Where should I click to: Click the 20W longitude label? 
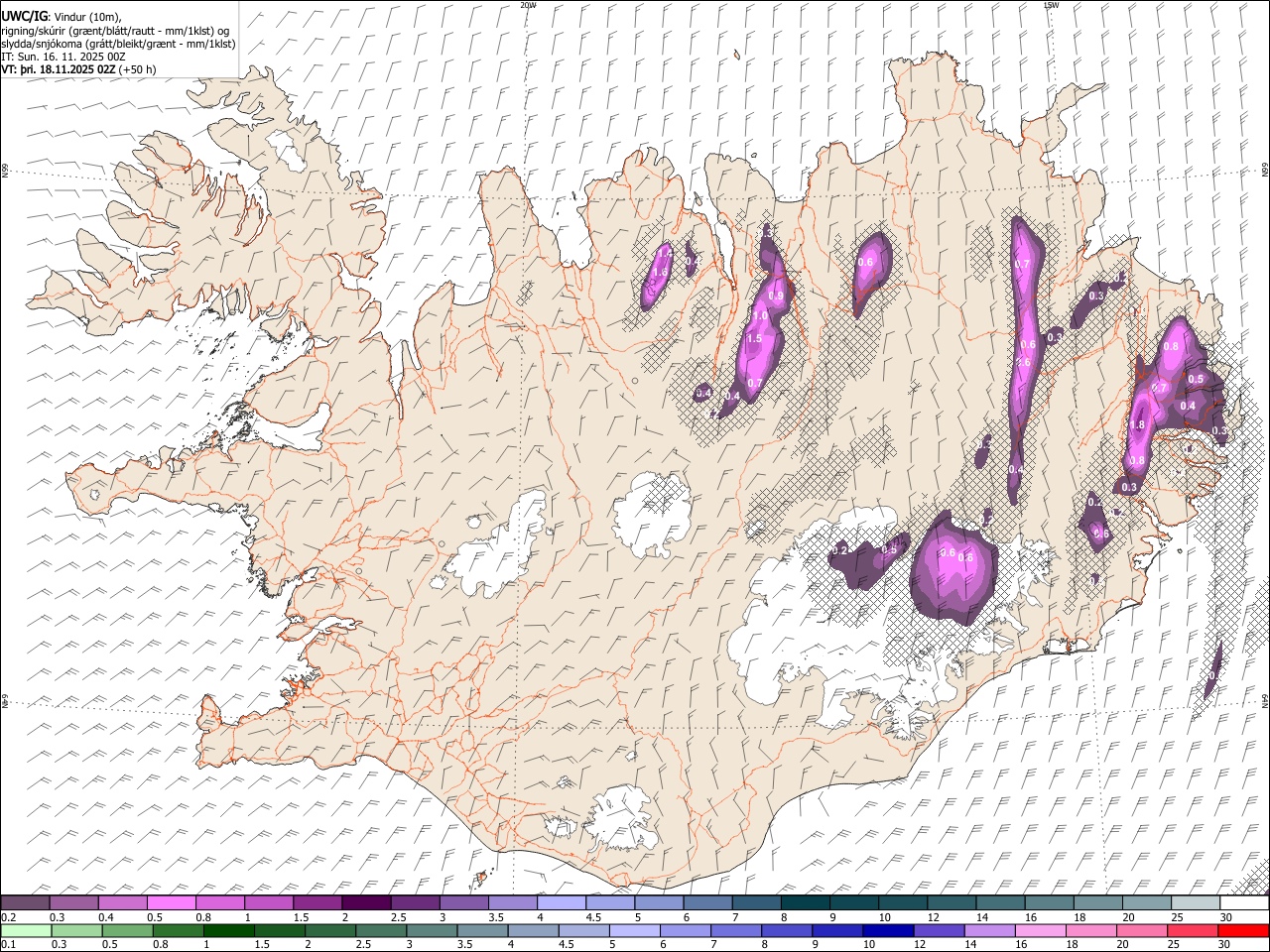(528, 5)
